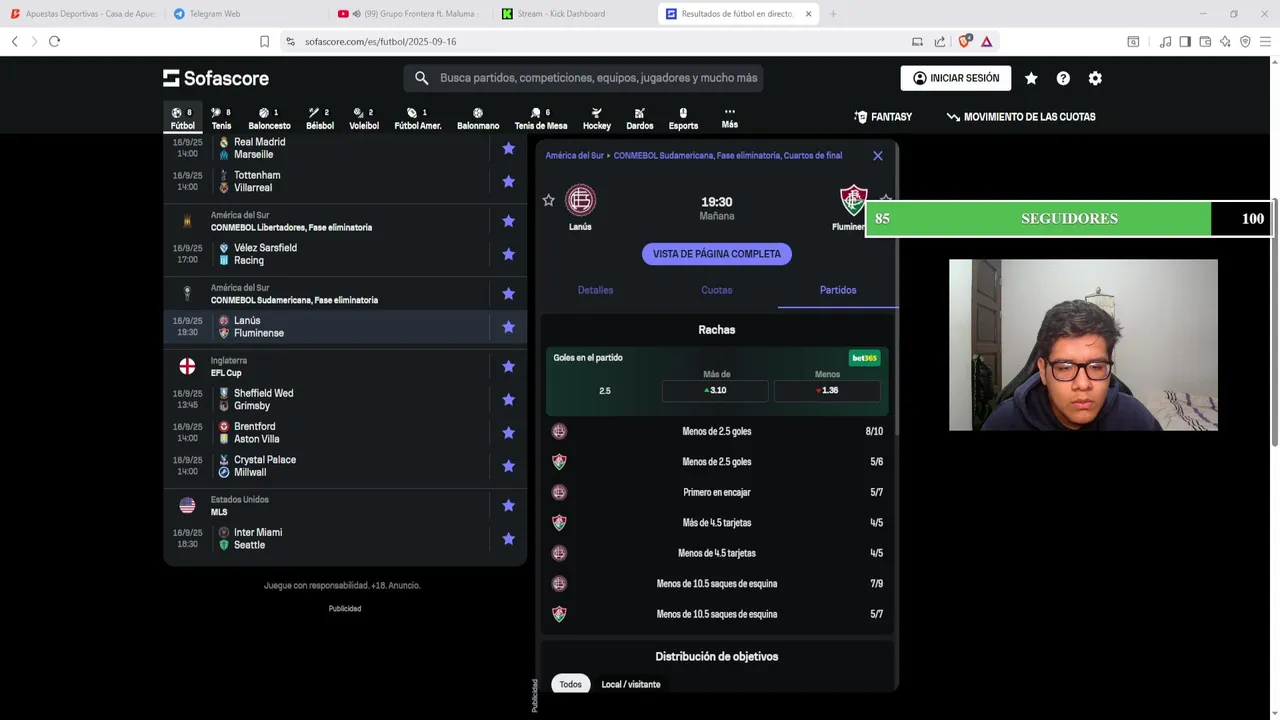The width and height of the screenshot is (1280, 720).
Task: Toggle favorite star for EFL Cup league
Action: (x=508, y=366)
